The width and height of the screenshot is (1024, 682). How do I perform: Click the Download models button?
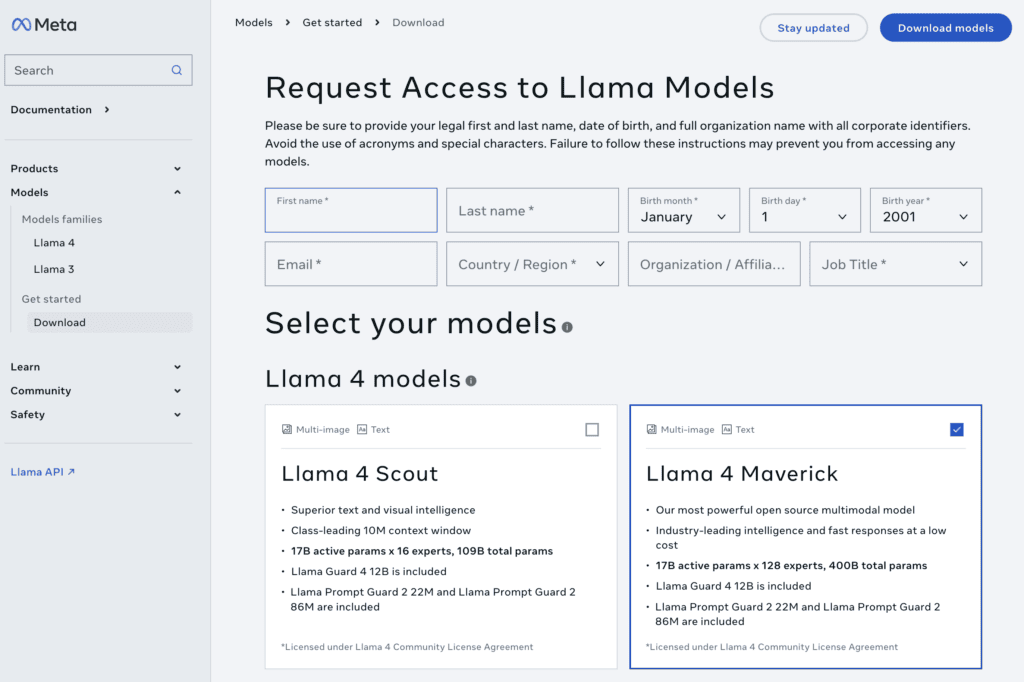946,27
